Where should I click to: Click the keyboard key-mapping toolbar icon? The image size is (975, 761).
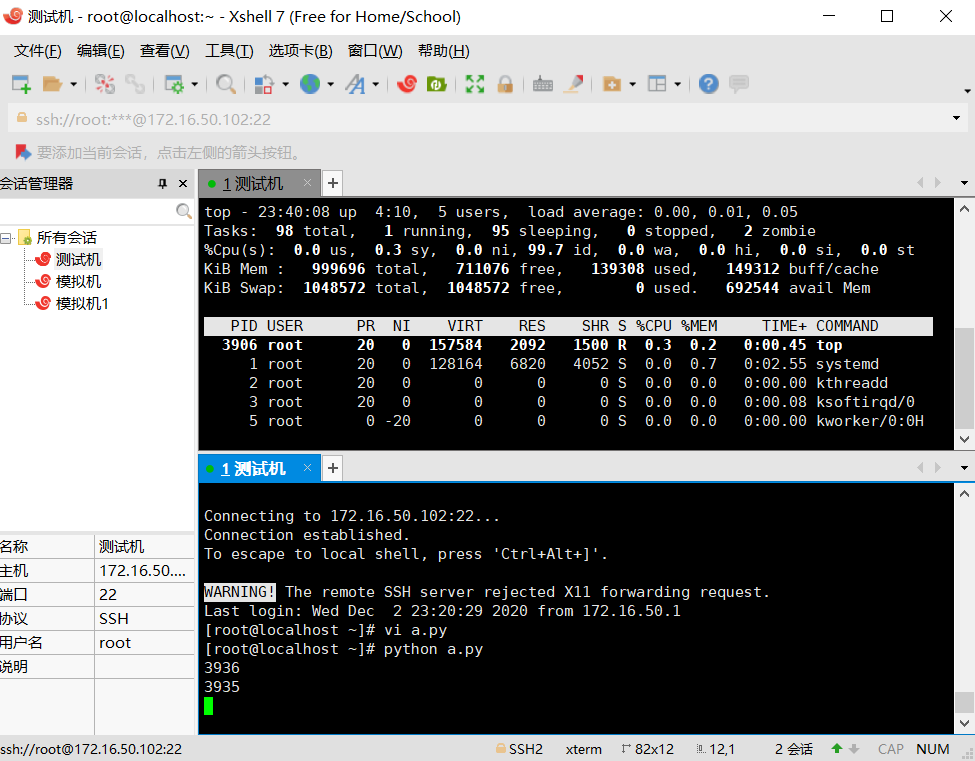[x=543, y=84]
